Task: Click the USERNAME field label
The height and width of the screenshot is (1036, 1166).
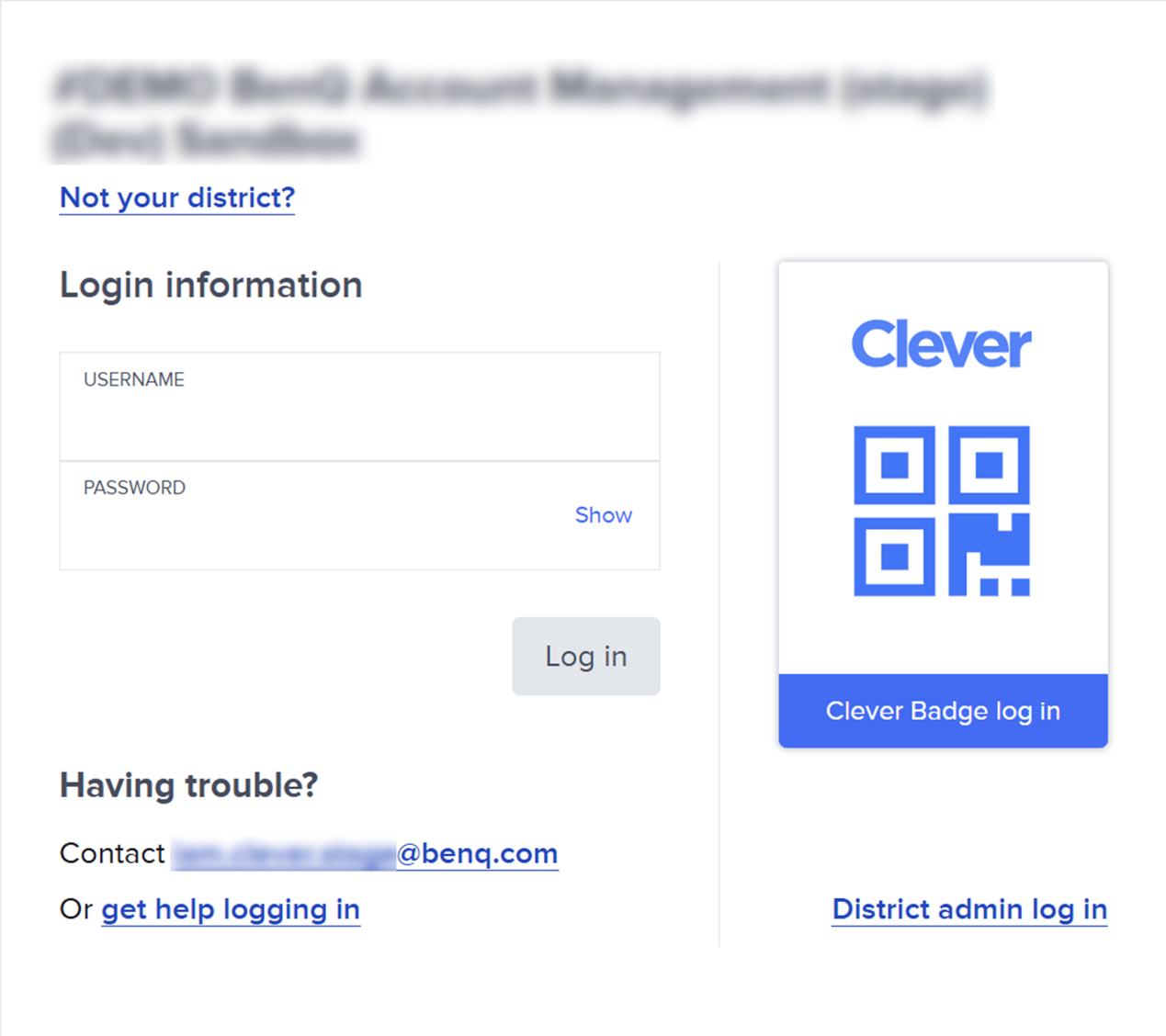Action: pyautogui.click(x=134, y=379)
